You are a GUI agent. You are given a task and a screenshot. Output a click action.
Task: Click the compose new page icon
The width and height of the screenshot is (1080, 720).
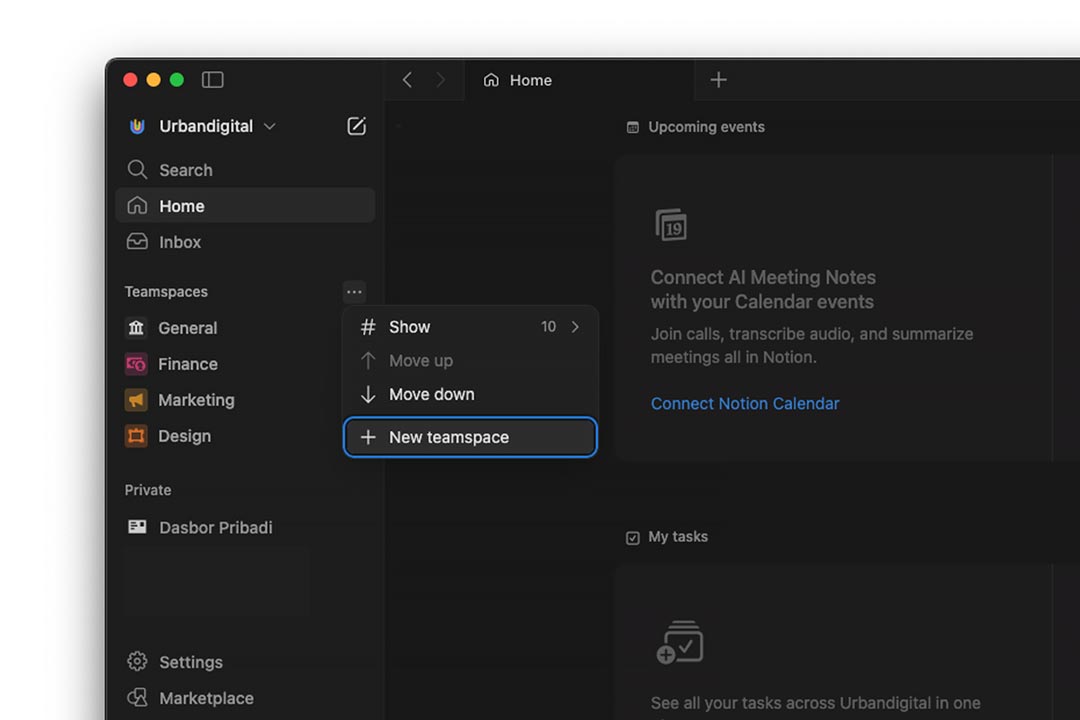pyautogui.click(x=356, y=126)
